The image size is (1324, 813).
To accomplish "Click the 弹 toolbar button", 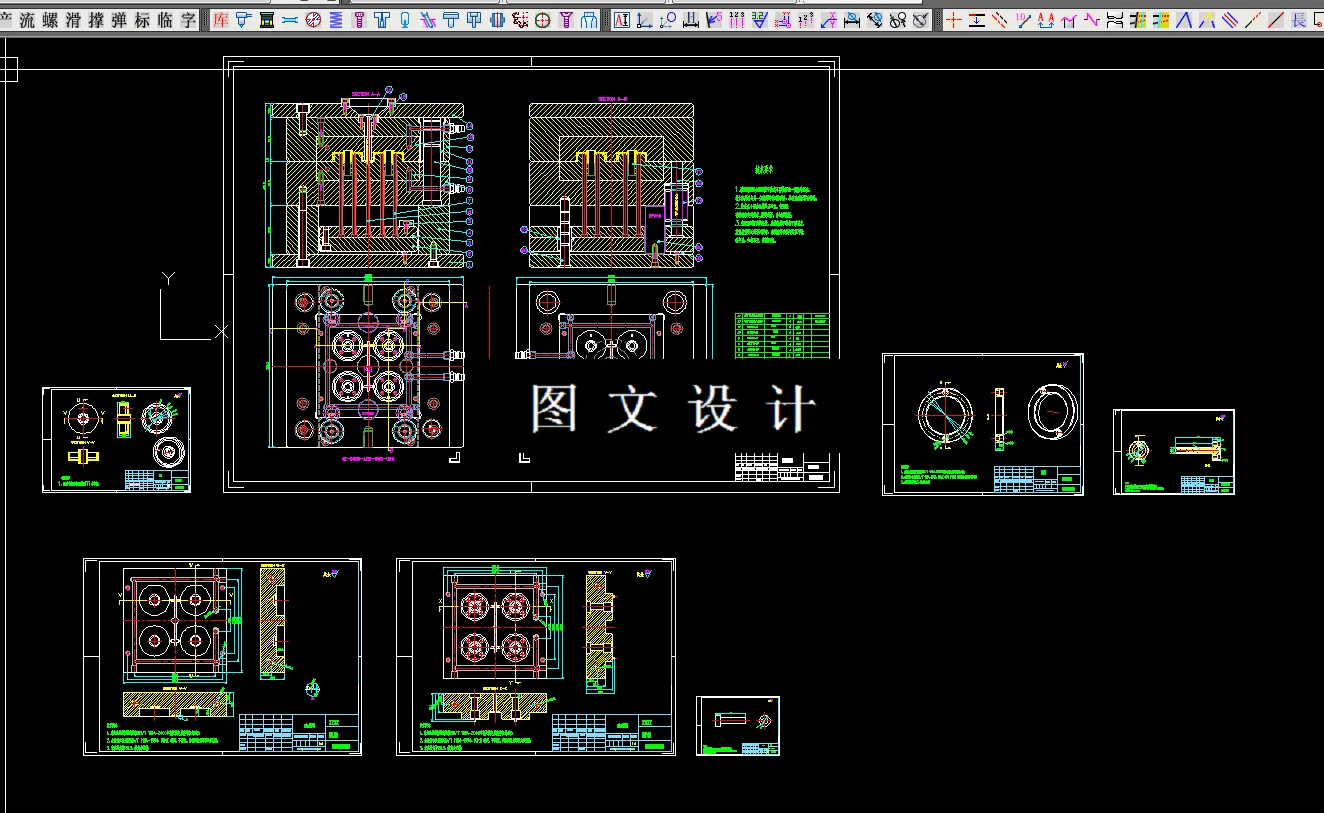I will pyautogui.click(x=120, y=19).
